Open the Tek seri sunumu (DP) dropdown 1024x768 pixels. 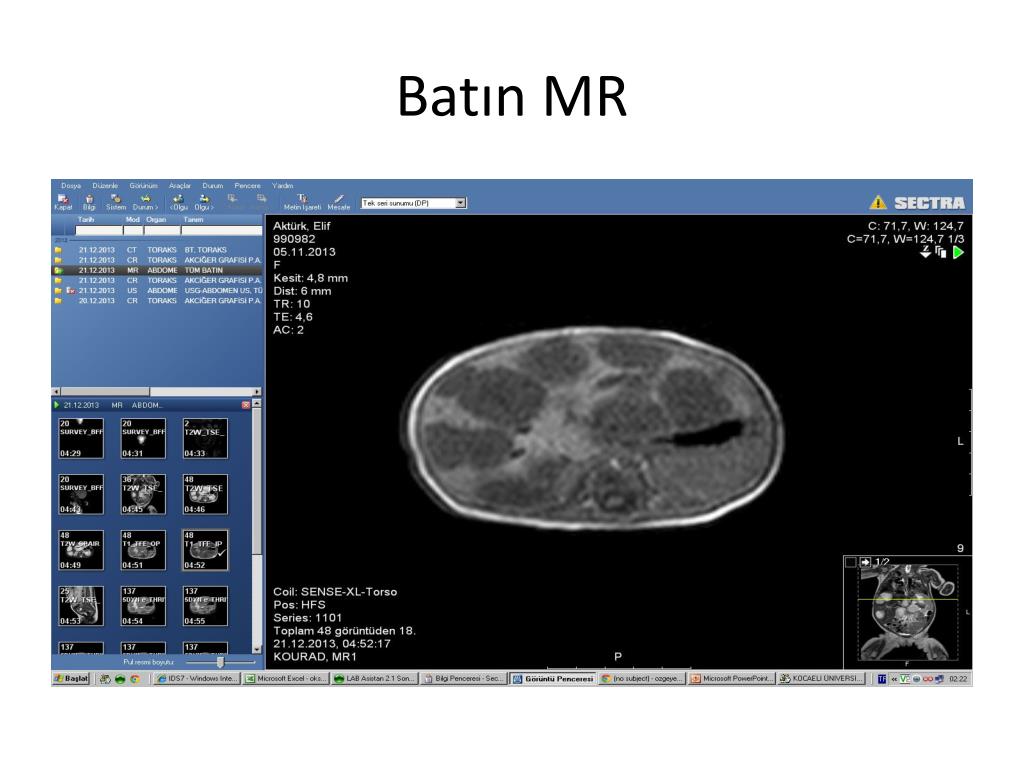click(460, 203)
